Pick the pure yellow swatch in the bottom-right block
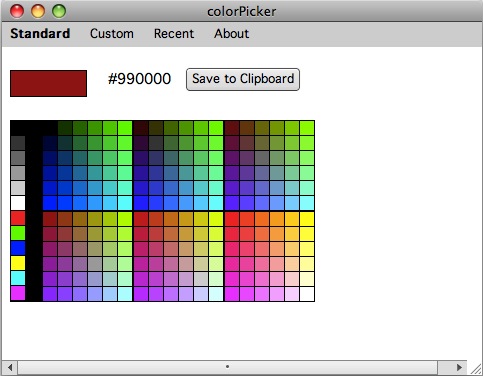The width and height of the screenshot is (483, 376). coord(307,219)
